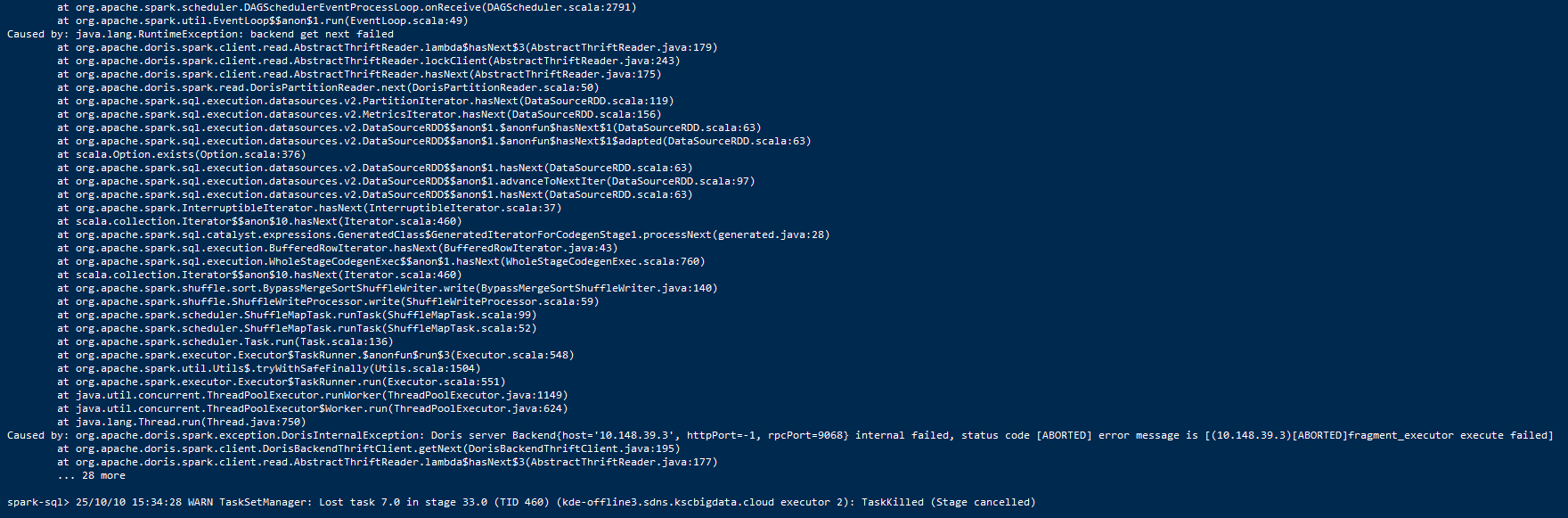Click the 'backend get next failed' exception line
Viewport: 1568px width, 518px height.
322,35
